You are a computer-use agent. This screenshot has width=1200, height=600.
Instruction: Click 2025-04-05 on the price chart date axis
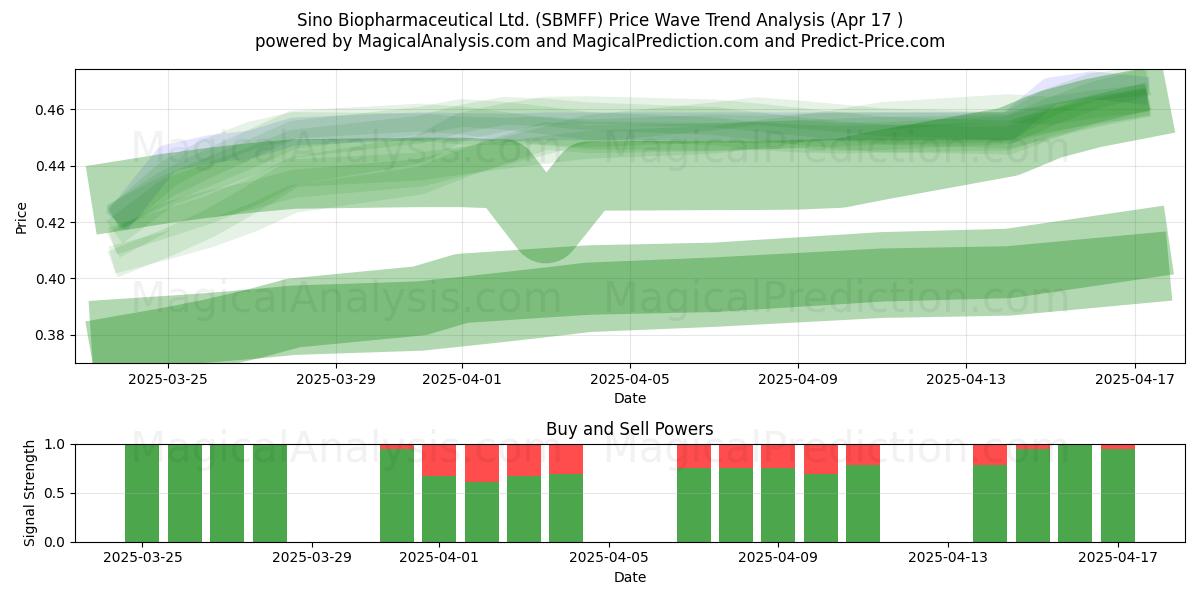click(x=630, y=379)
